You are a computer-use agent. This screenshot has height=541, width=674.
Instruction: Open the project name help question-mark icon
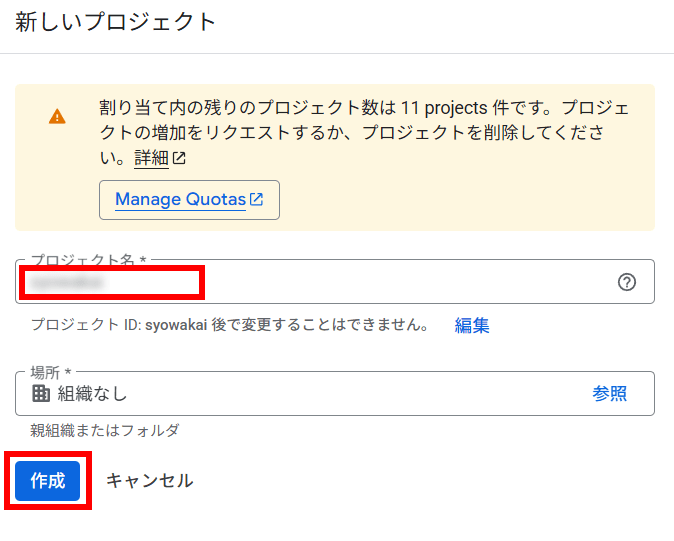point(627,282)
